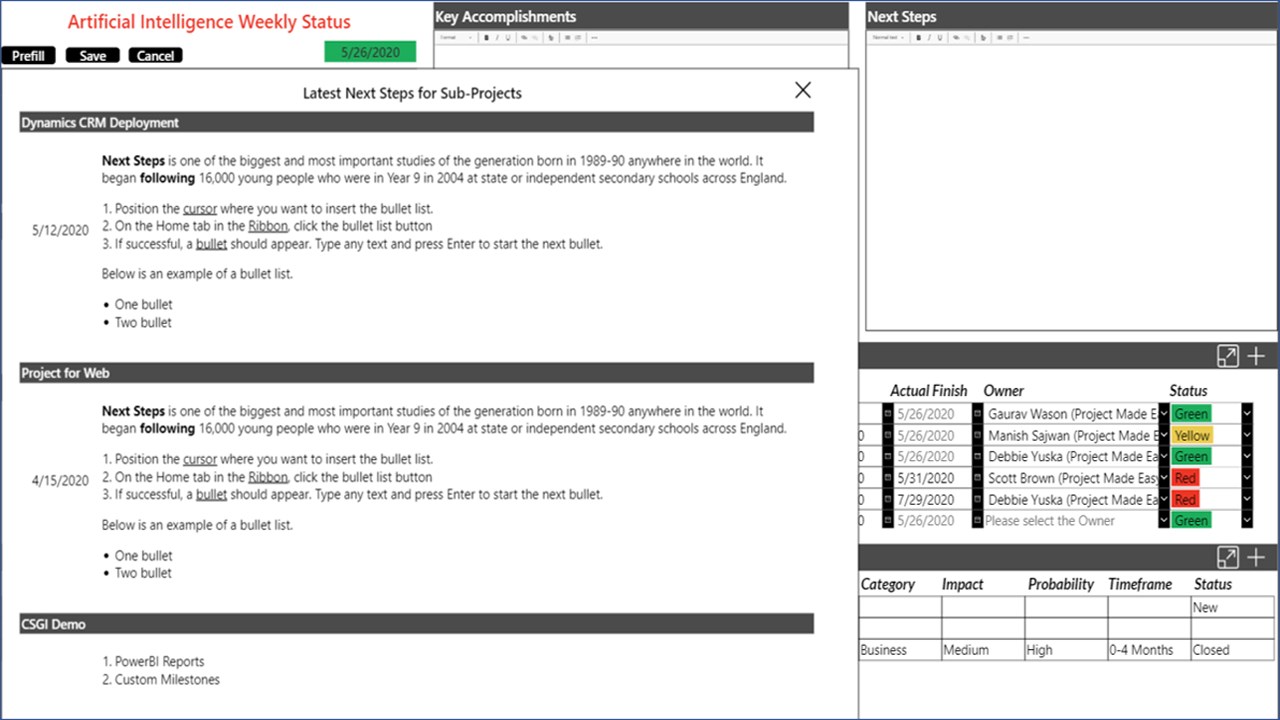Click the Project for Web section header
1280x720 pixels.
(x=417, y=373)
